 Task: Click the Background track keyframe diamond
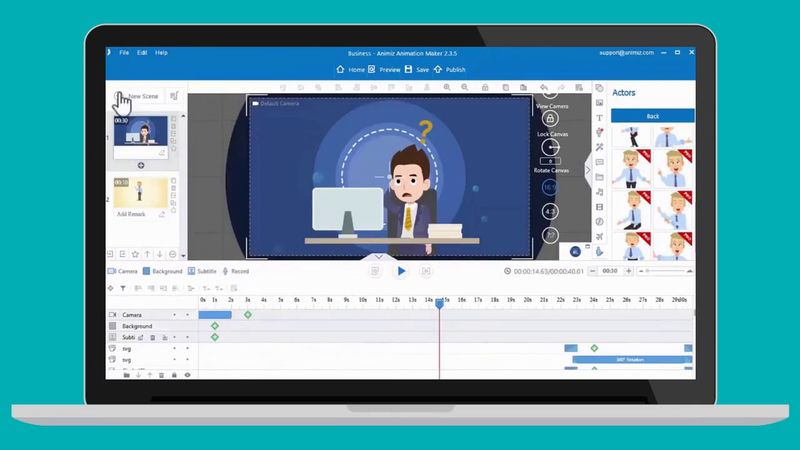point(215,326)
